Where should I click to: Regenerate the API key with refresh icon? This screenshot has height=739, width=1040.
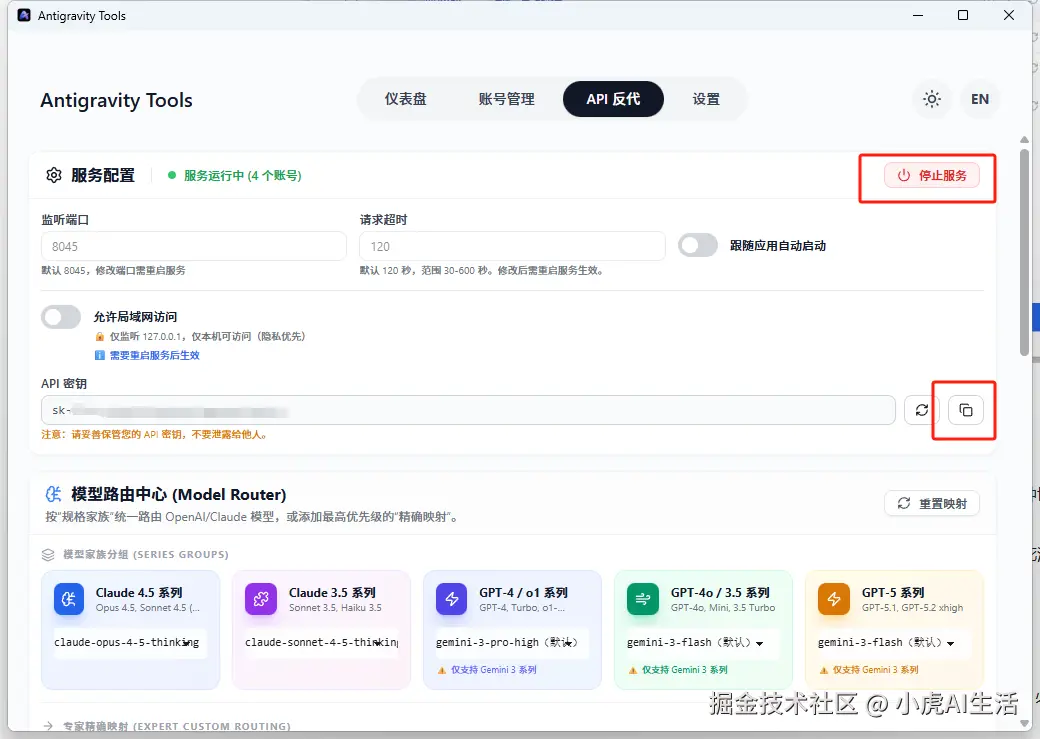[922, 410]
